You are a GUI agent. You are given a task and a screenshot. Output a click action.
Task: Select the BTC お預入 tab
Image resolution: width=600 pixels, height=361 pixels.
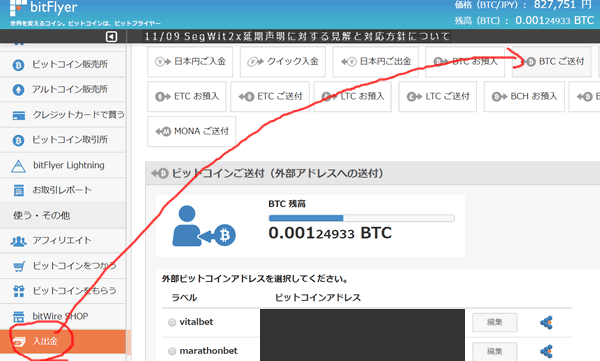(465, 62)
